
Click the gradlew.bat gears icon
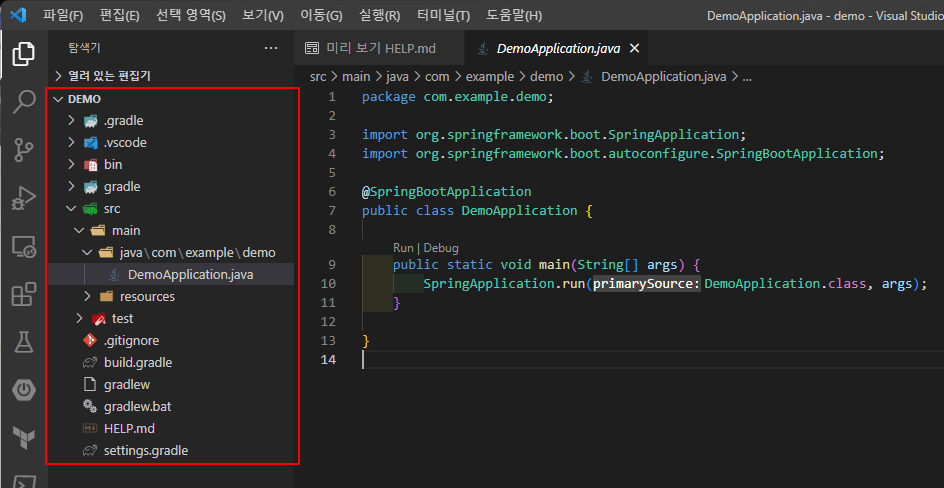(x=90, y=406)
